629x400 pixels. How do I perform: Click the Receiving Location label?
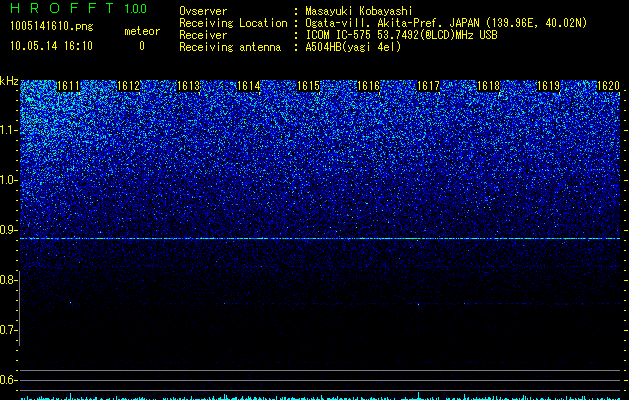(x=233, y=23)
